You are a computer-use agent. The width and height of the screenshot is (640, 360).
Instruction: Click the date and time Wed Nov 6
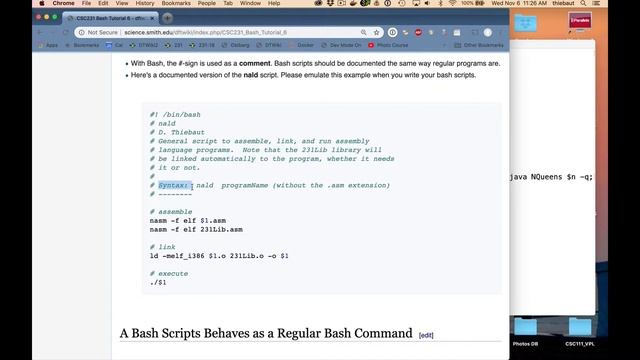click(x=519, y=3)
